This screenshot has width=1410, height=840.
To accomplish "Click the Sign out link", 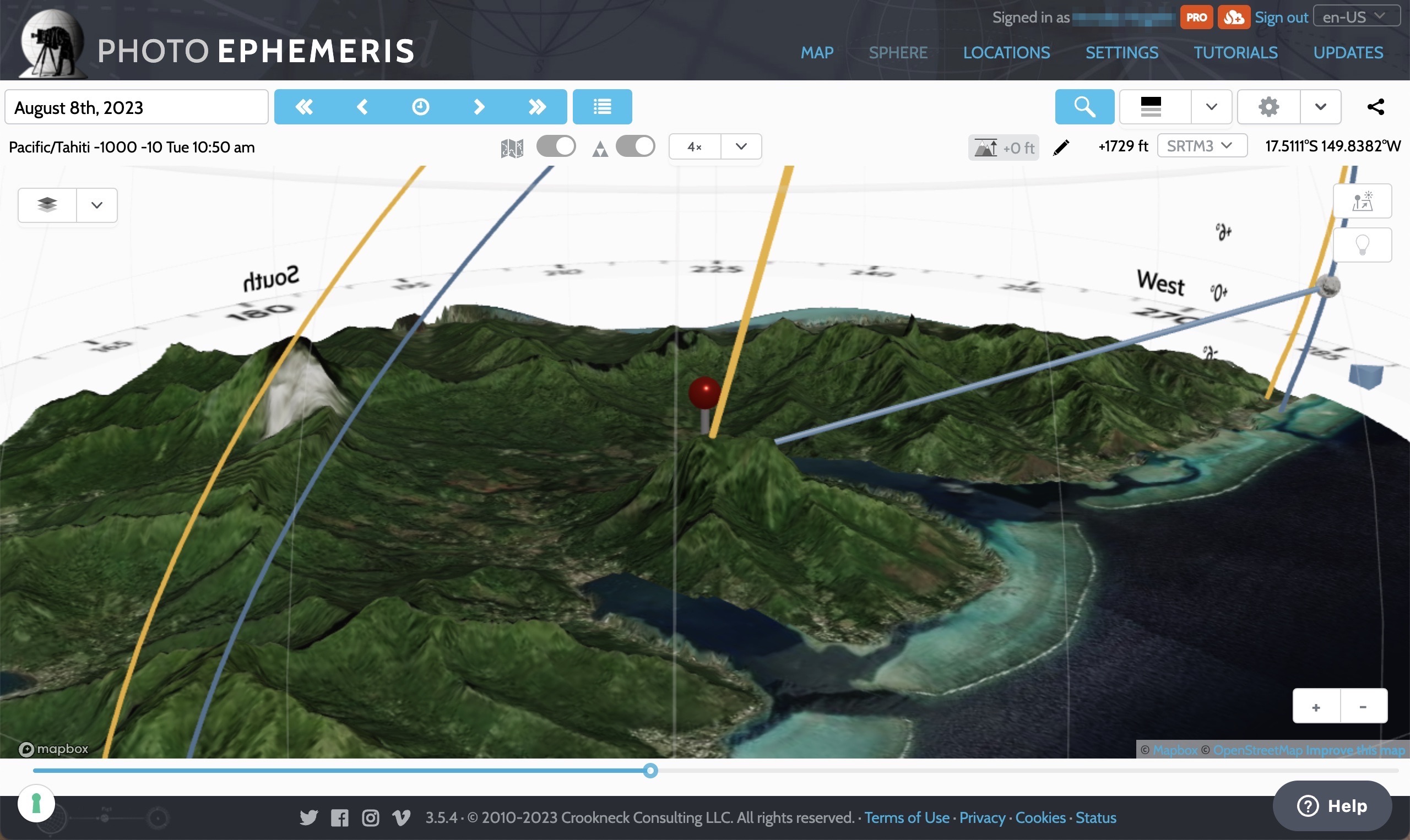I will [1281, 18].
